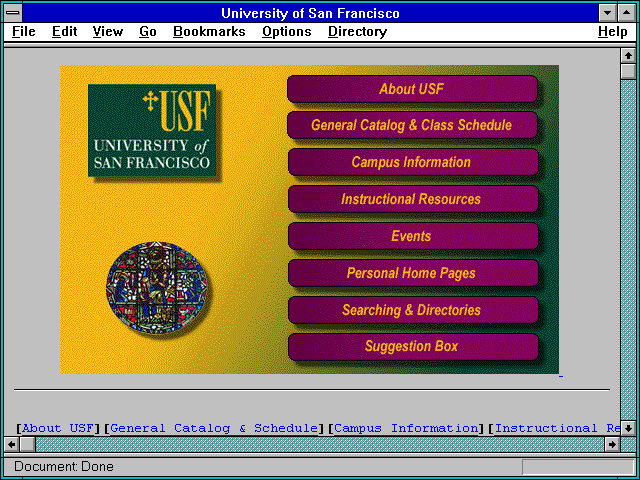The height and width of the screenshot is (480, 640).
Task: Open the Go menu
Action: point(148,32)
